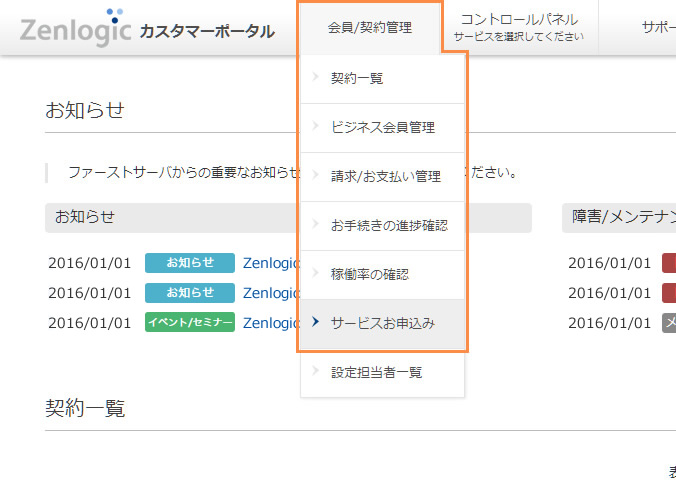The height and width of the screenshot is (481, 676).
Task: Click chevron icon beside 設定担当者一覧
Action: 316,372
